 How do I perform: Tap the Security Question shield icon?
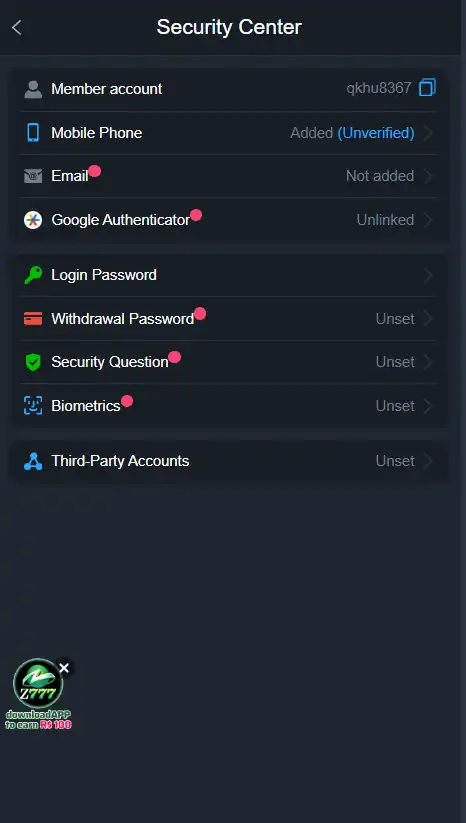(33, 362)
